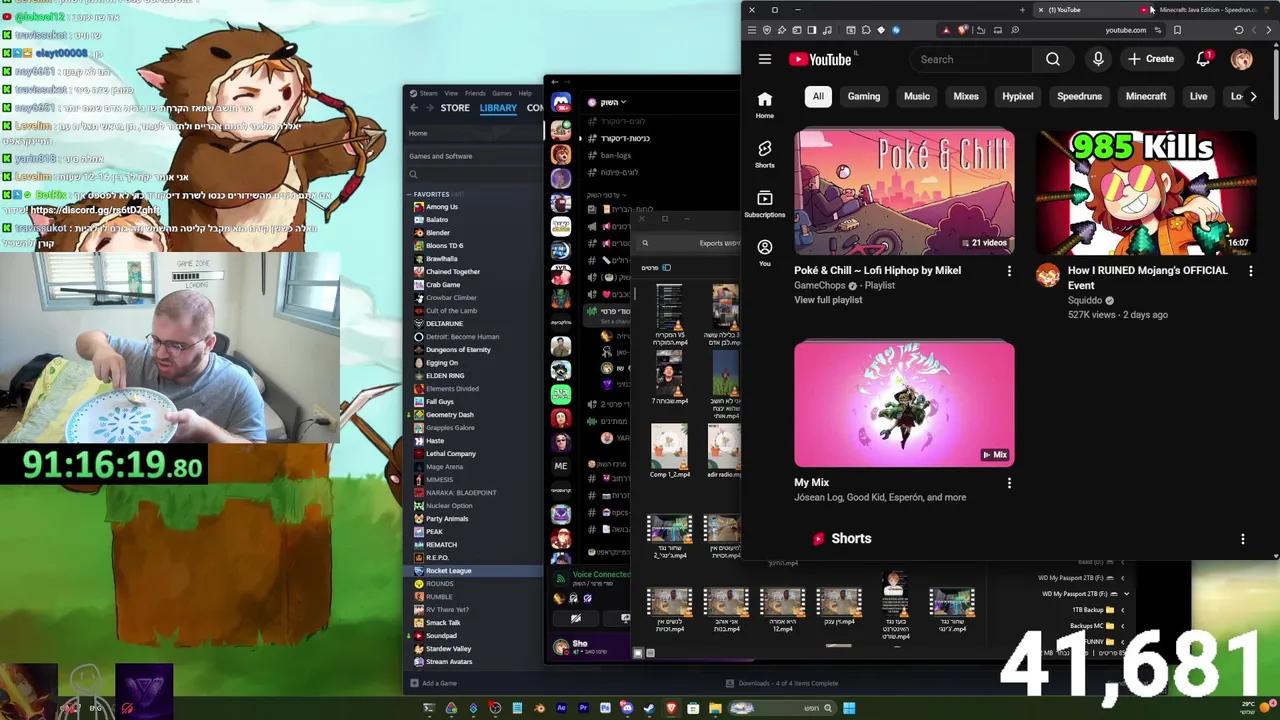Click the YouTube search input field
This screenshot has height=720, width=1280.
pyautogui.click(x=970, y=59)
